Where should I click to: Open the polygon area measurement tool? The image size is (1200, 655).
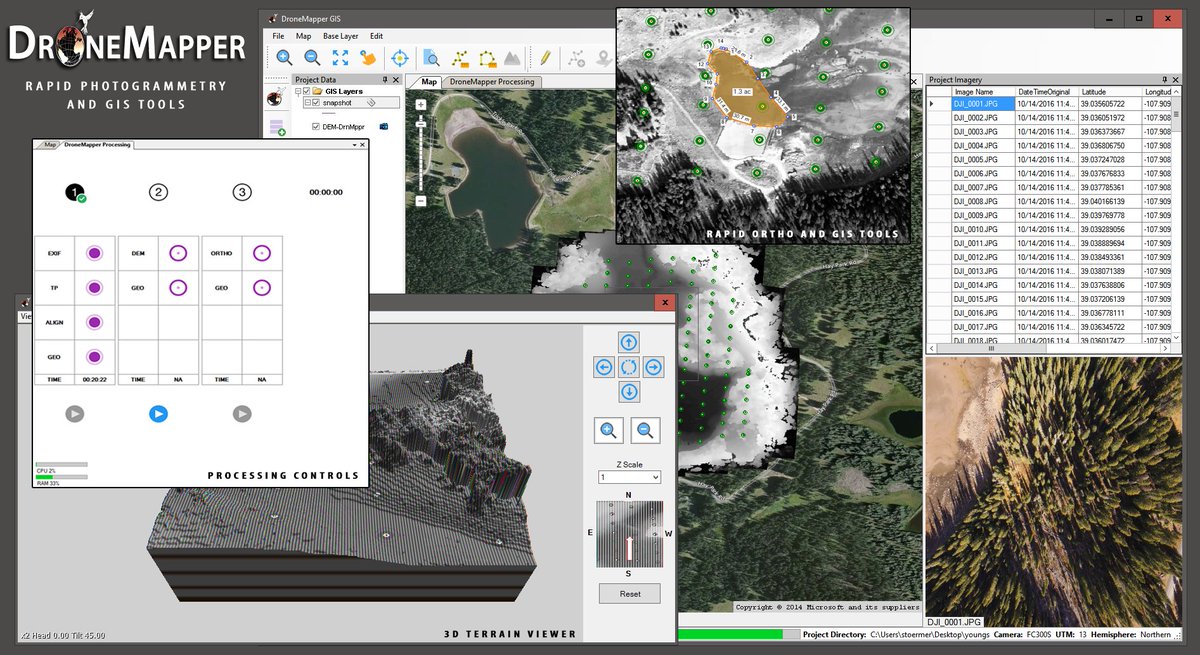click(x=487, y=56)
